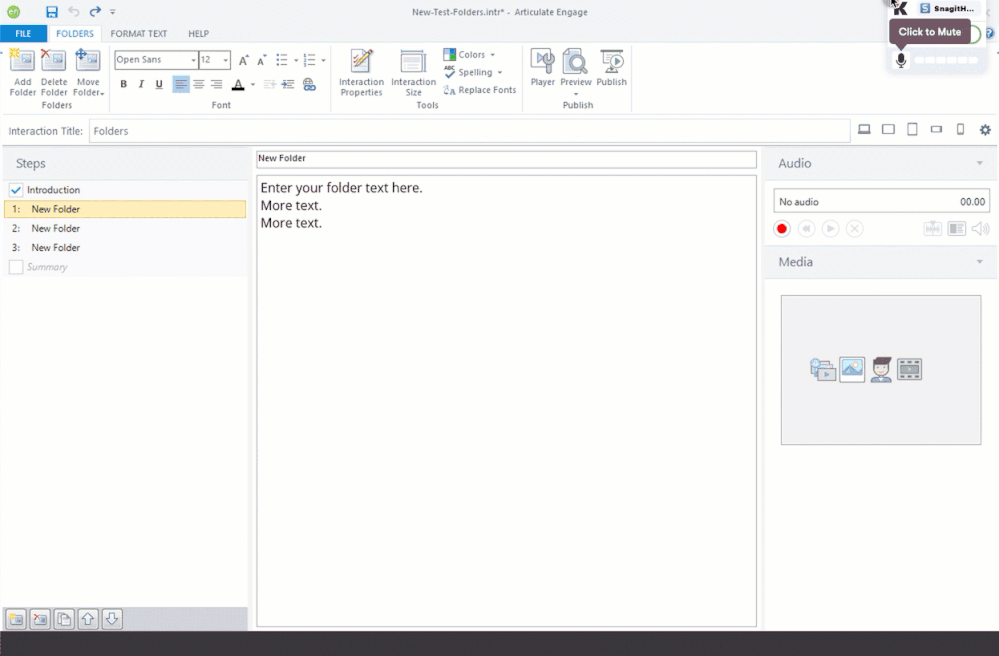The image size is (999, 656).
Task: Click the Add Folder ribbon icon
Action: [22, 71]
